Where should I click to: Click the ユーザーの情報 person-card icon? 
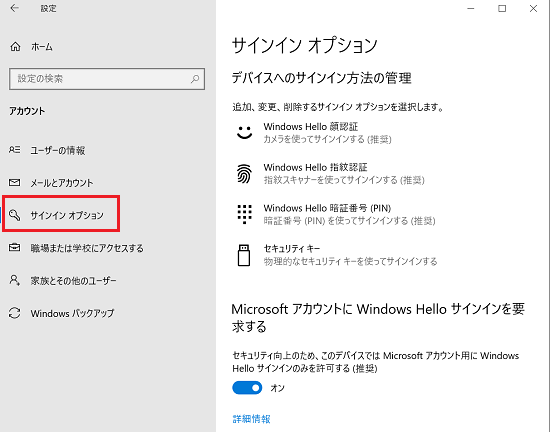coord(14,150)
